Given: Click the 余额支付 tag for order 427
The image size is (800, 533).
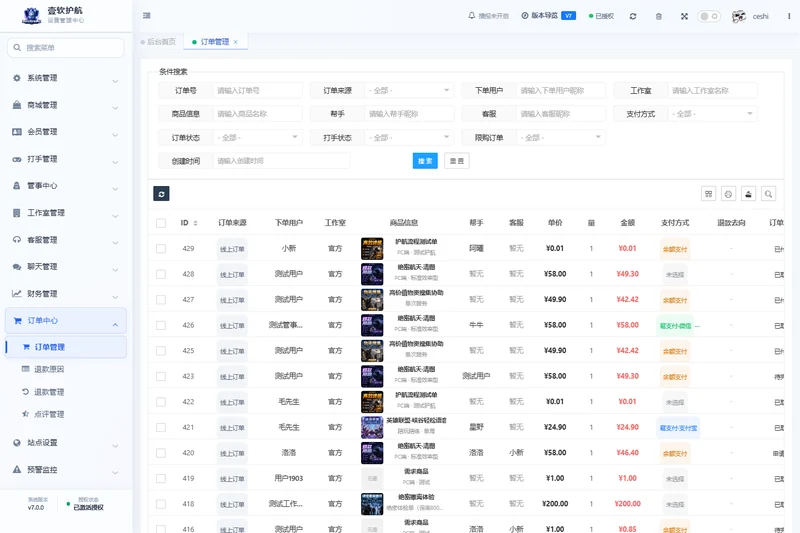Looking at the screenshot, I should 675,300.
